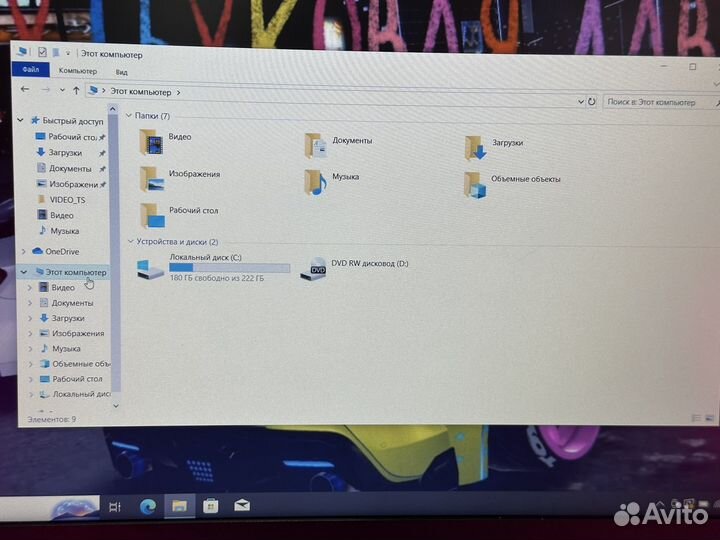Collapse the Быстрый доступ tree node

(x=20, y=120)
